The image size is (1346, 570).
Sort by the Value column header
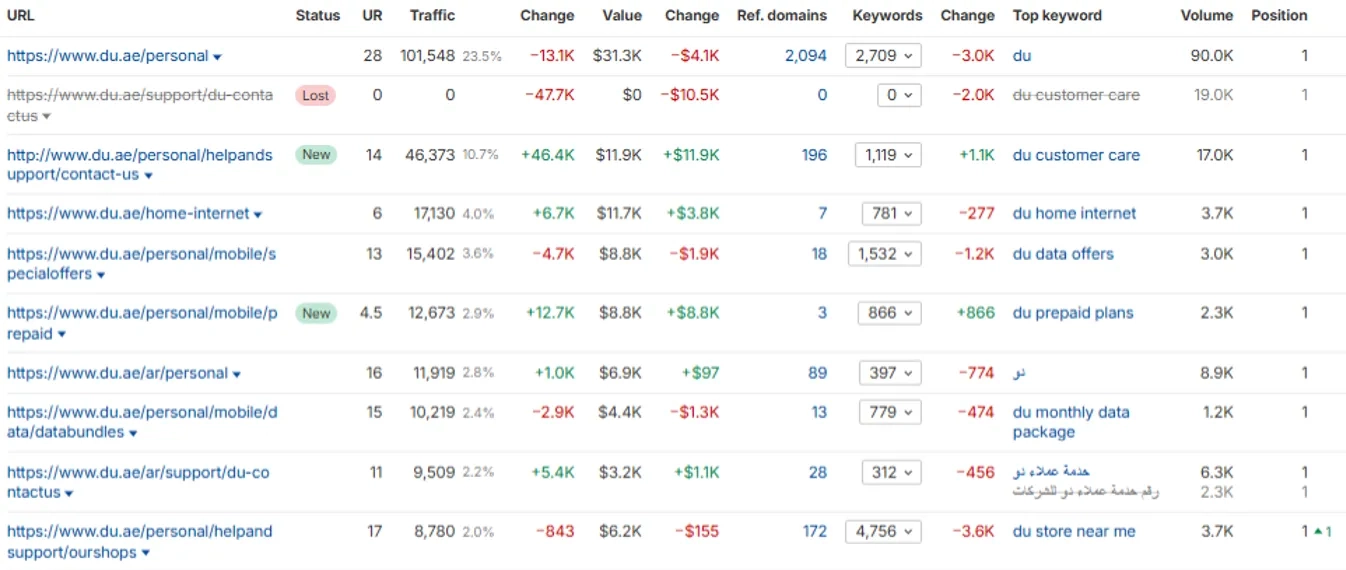click(x=622, y=15)
